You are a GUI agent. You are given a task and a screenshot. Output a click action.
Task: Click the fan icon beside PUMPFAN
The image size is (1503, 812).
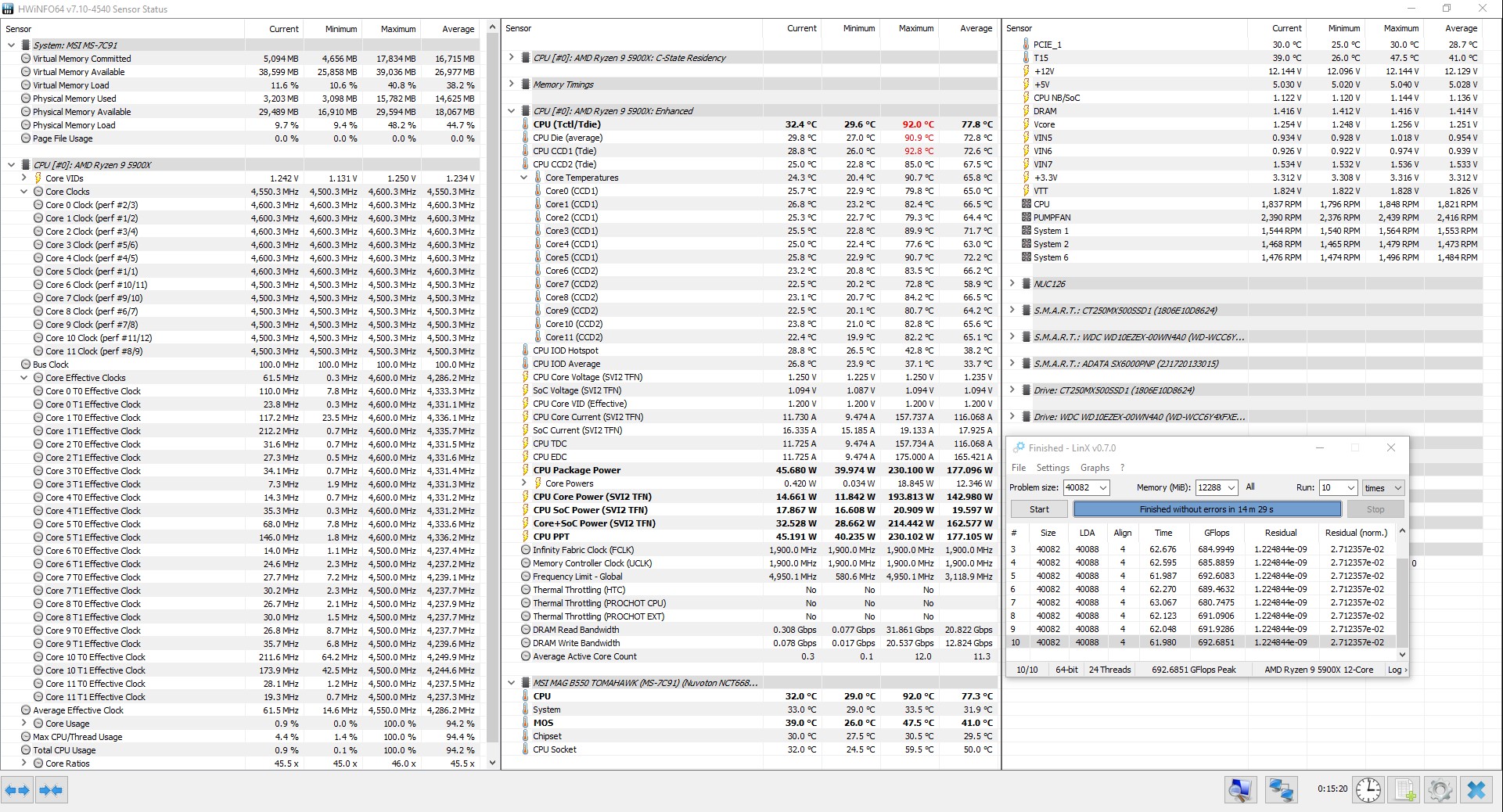pyautogui.click(x=1027, y=217)
